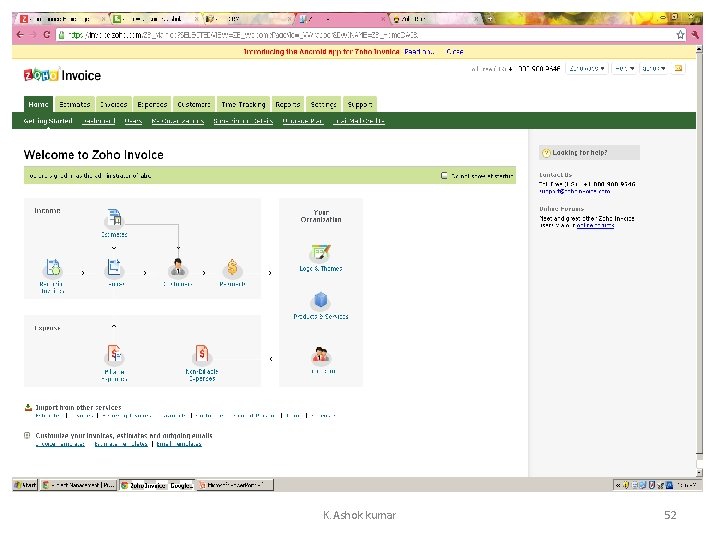Tick the Do not show at startup checkbox

pos(444,175)
